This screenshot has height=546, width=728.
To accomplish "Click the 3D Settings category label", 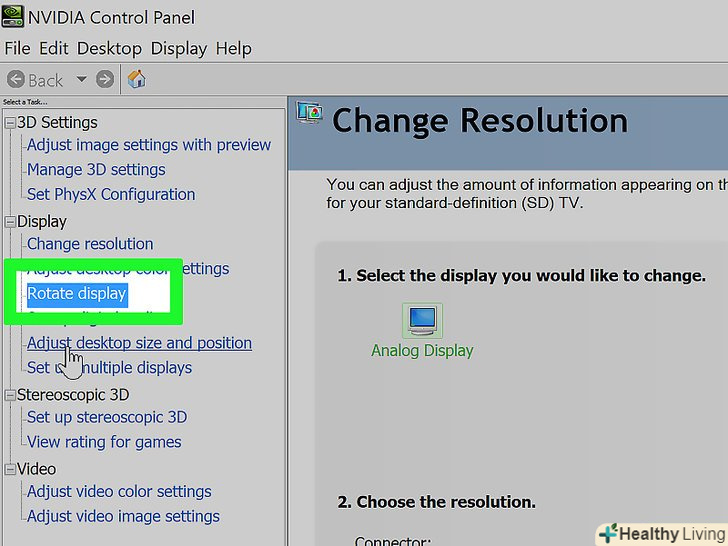I will [x=57, y=123].
